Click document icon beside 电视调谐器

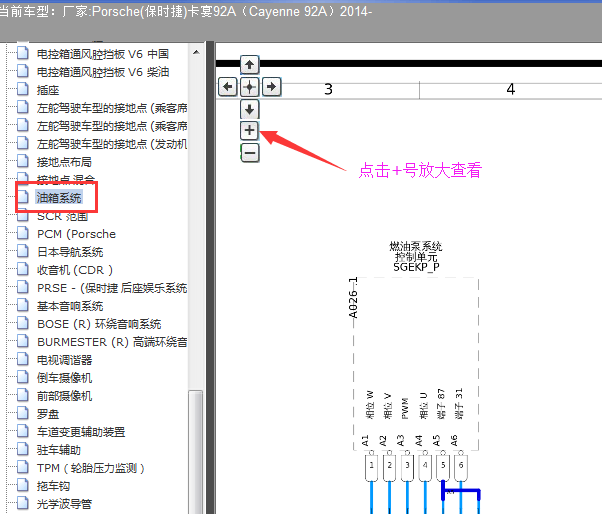coord(23,359)
